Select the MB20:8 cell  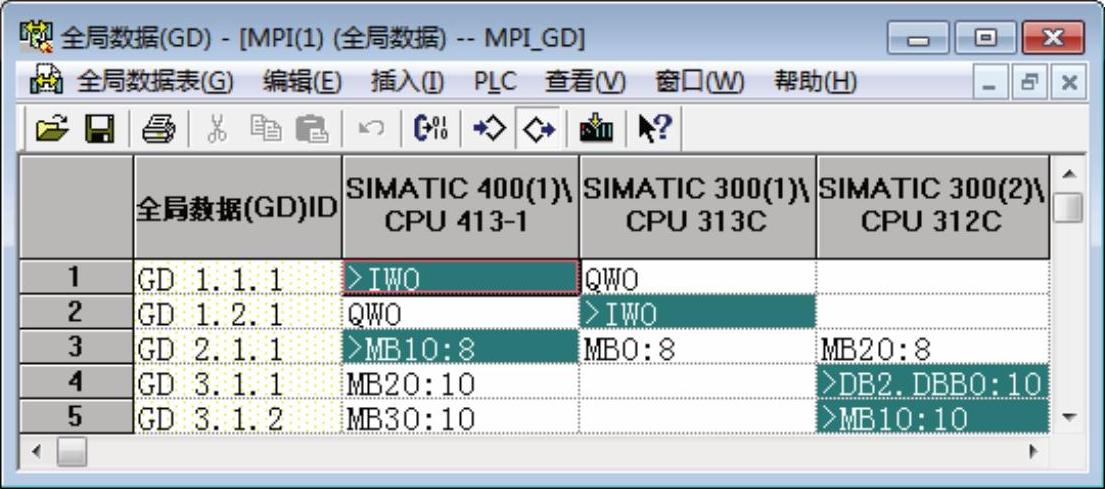(932, 347)
